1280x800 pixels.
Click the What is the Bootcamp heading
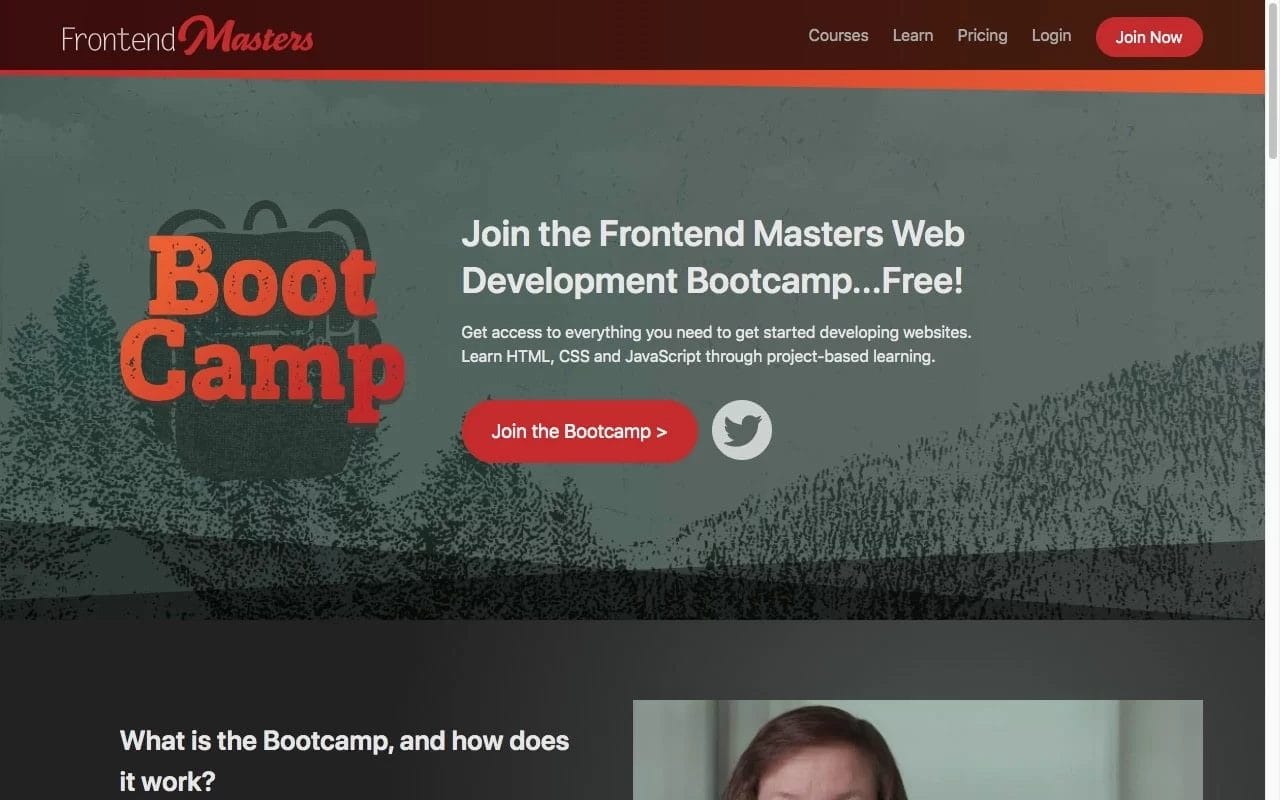coord(344,760)
